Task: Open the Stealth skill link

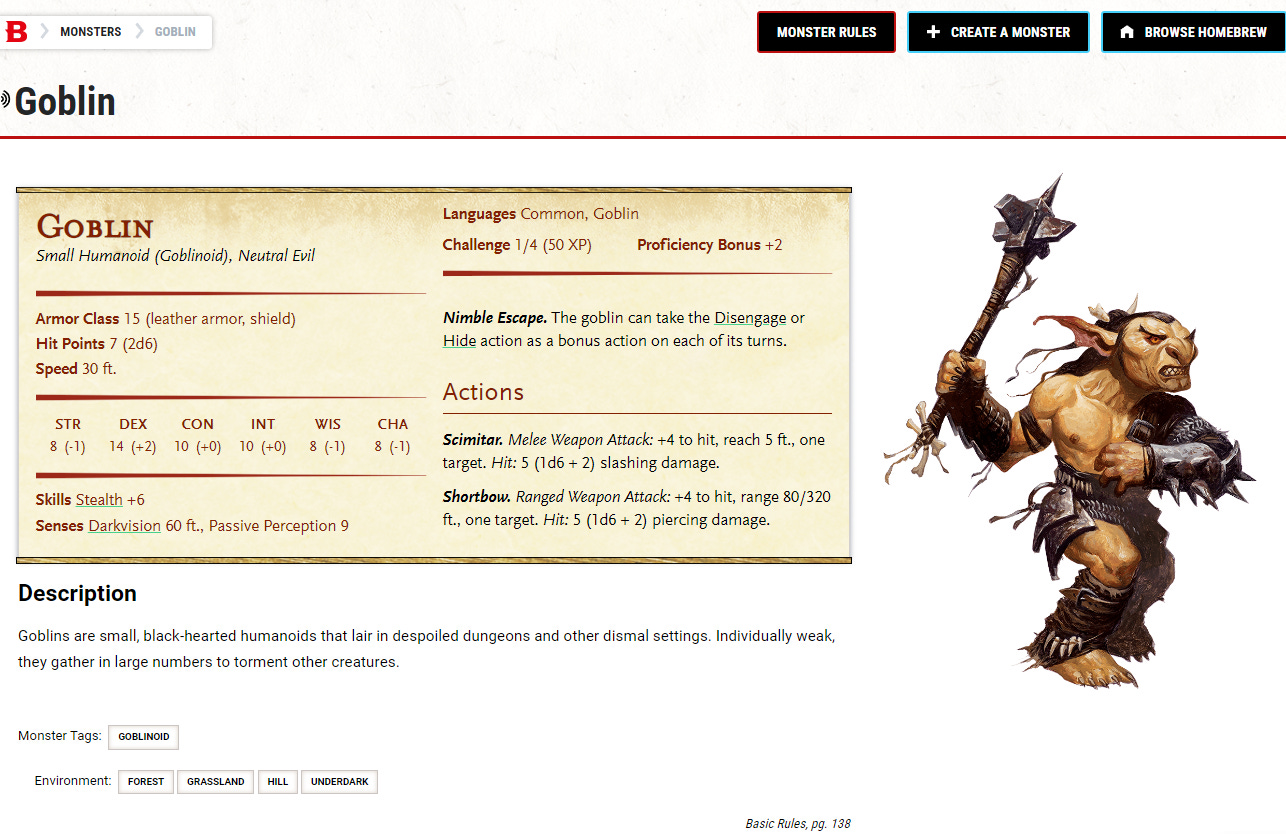Action: pyautogui.click(x=99, y=499)
